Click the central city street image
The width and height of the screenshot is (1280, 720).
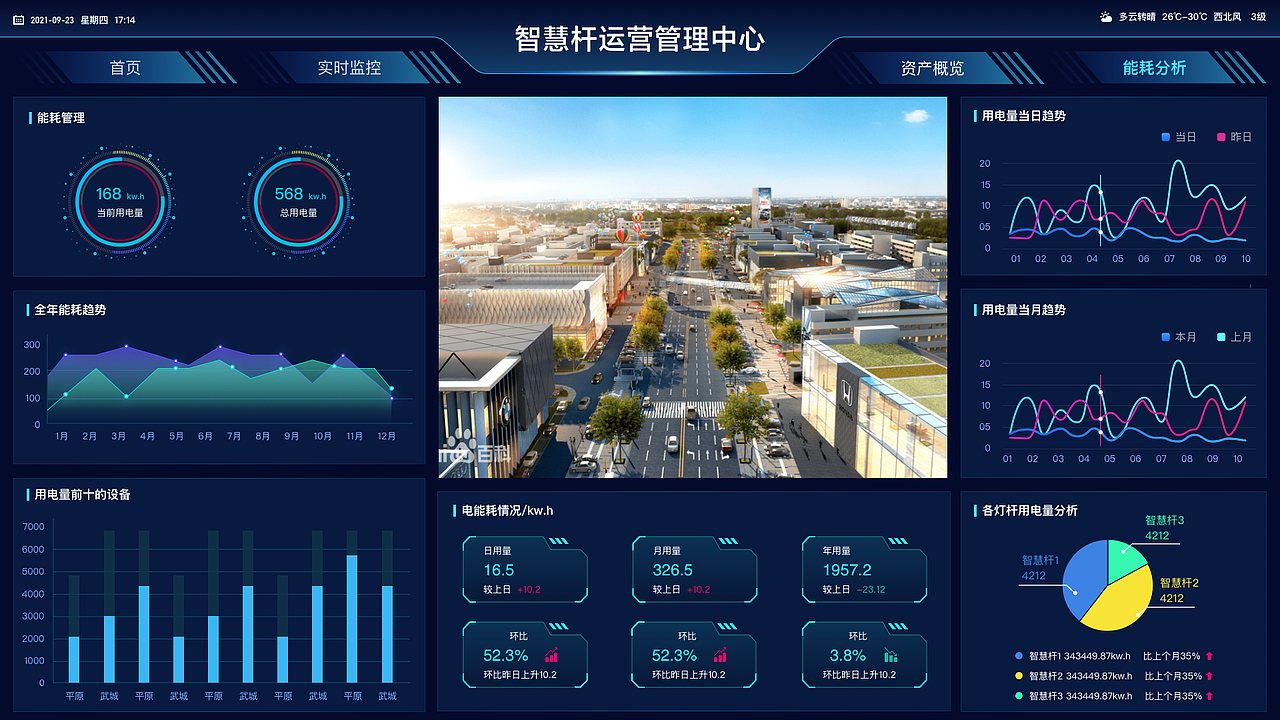coord(692,287)
